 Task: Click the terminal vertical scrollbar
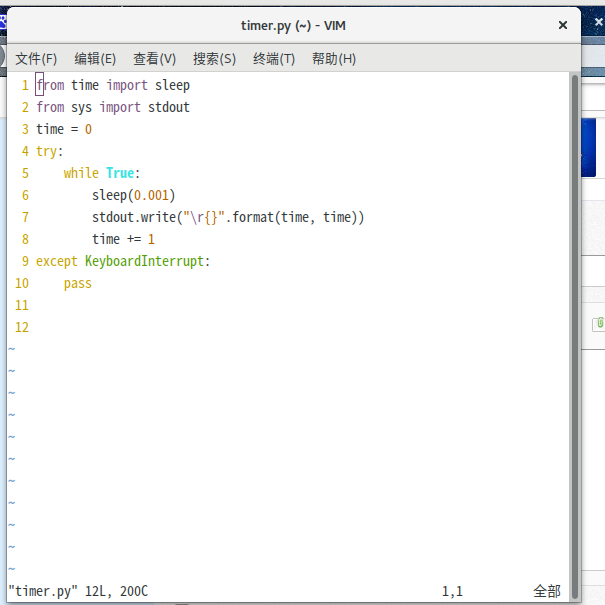pos(575,336)
